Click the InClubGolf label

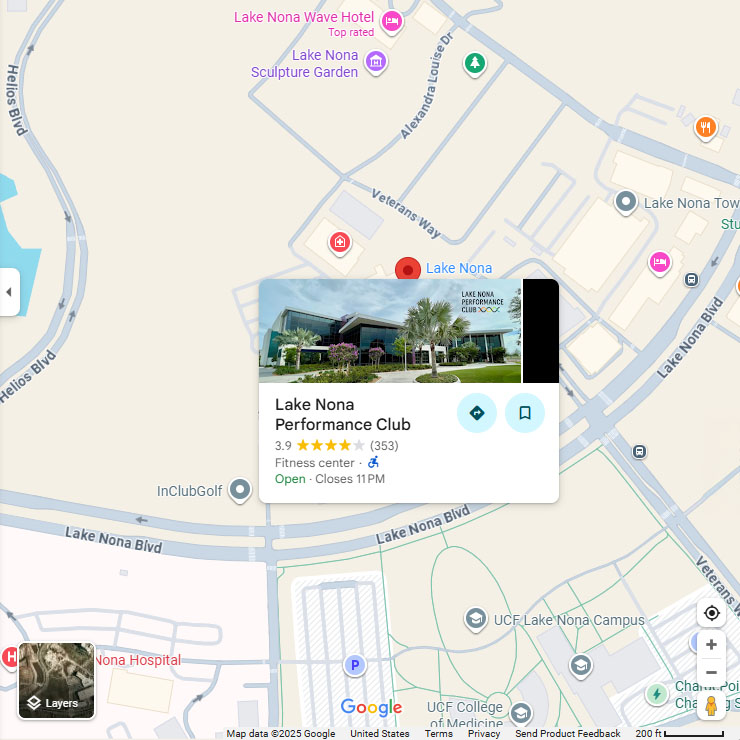point(189,491)
